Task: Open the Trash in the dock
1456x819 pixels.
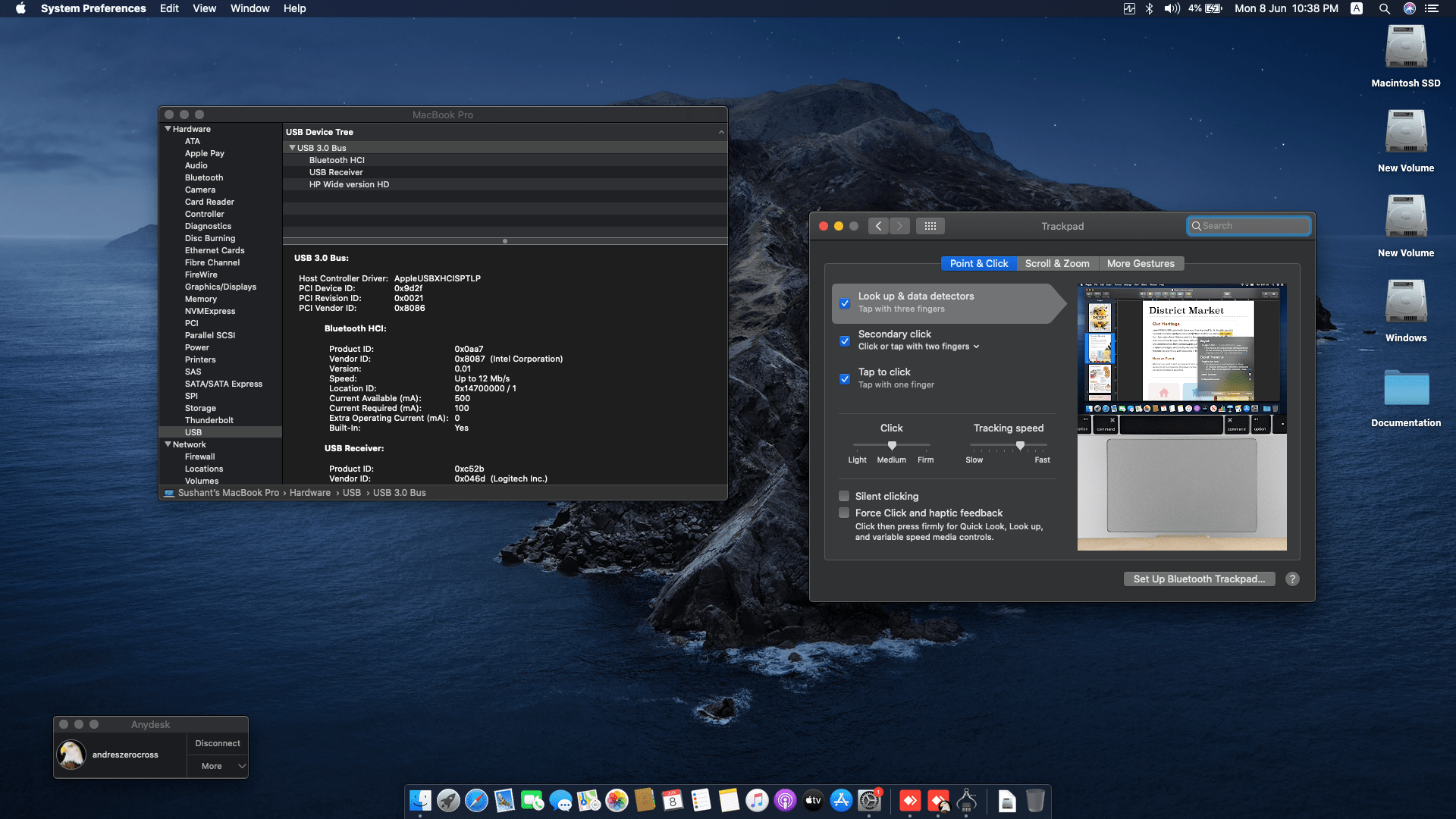Action: pyautogui.click(x=1035, y=801)
